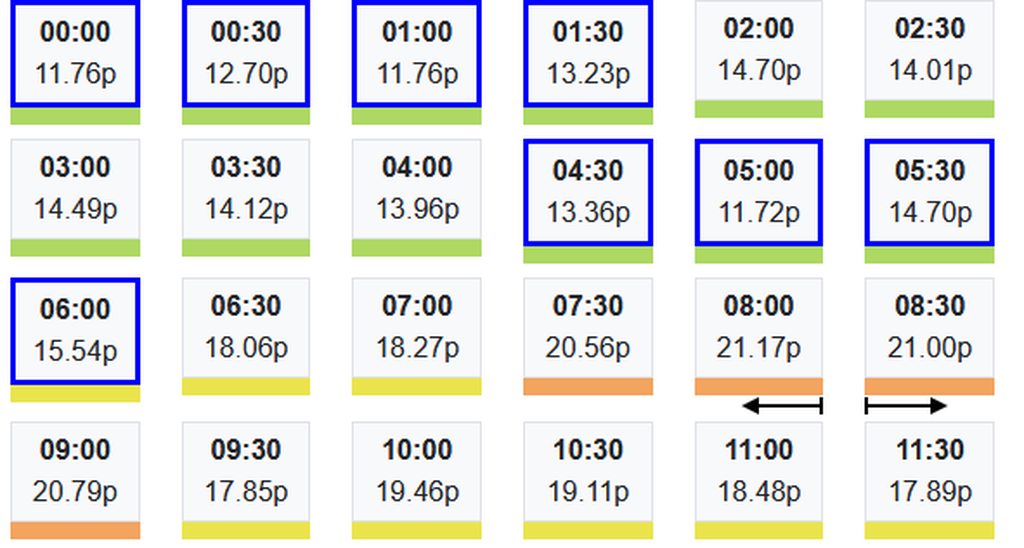This screenshot has width=1024, height=548.
Task: Toggle the 05:00 slot at 11.72p
Action: 759,192
